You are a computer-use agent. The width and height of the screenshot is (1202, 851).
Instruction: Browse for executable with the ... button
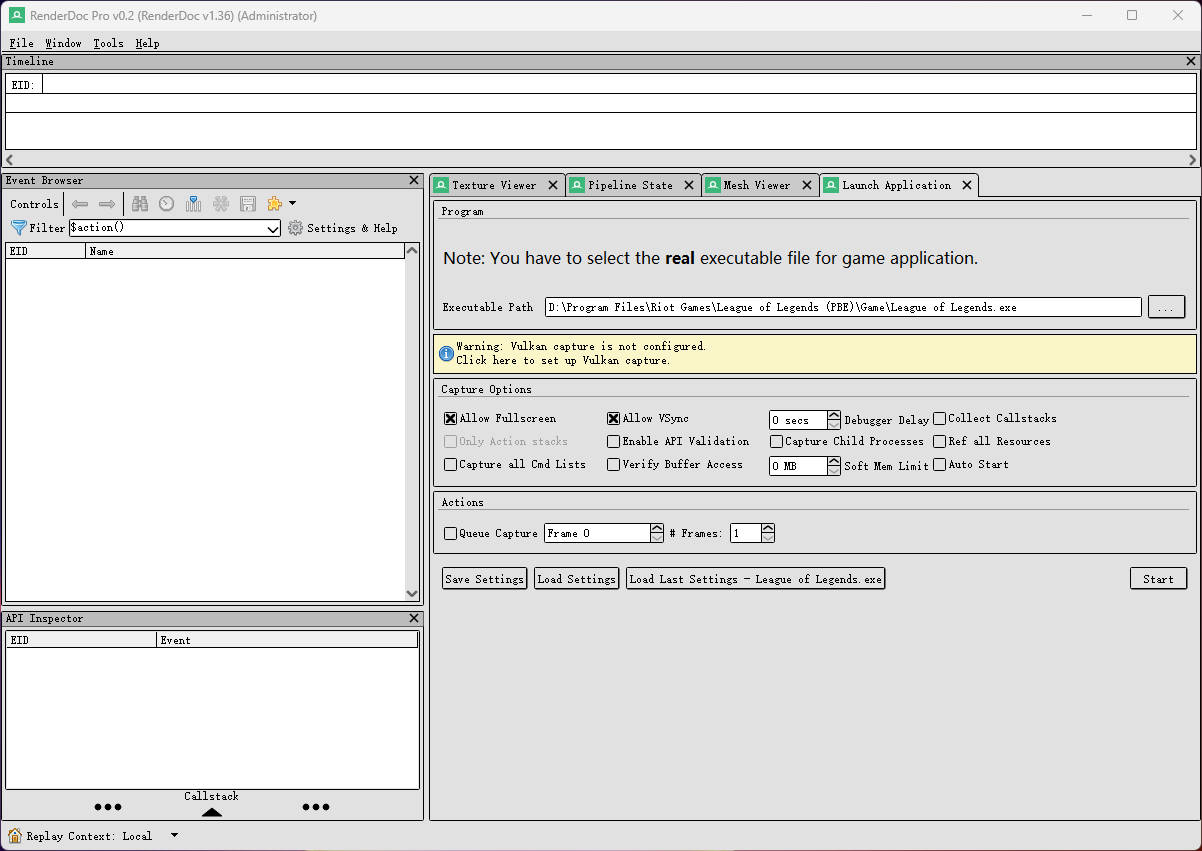pyautogui.click(x=1166, y=307)
